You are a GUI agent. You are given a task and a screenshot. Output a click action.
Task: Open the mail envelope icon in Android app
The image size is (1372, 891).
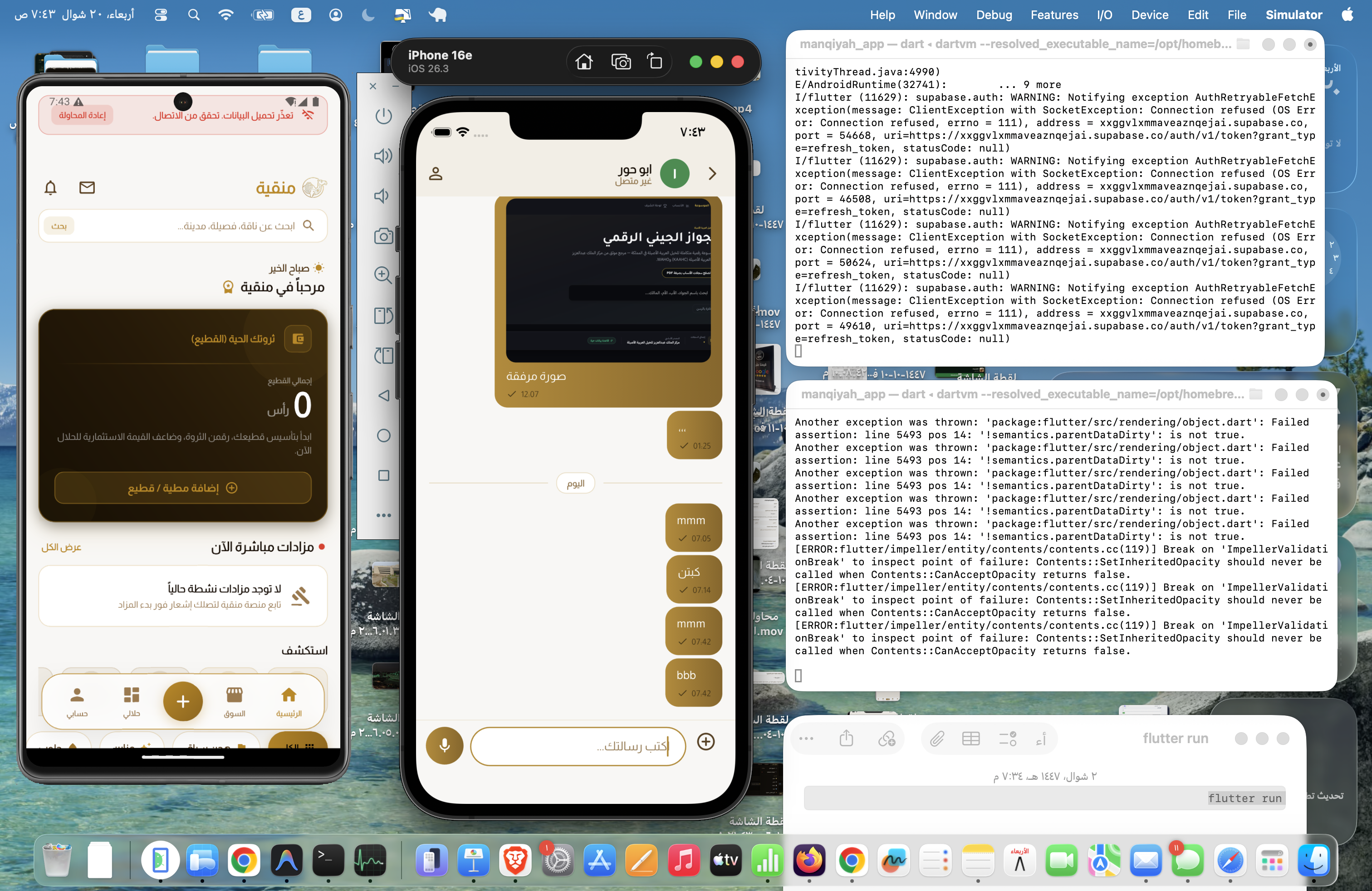tap(87, 187)
